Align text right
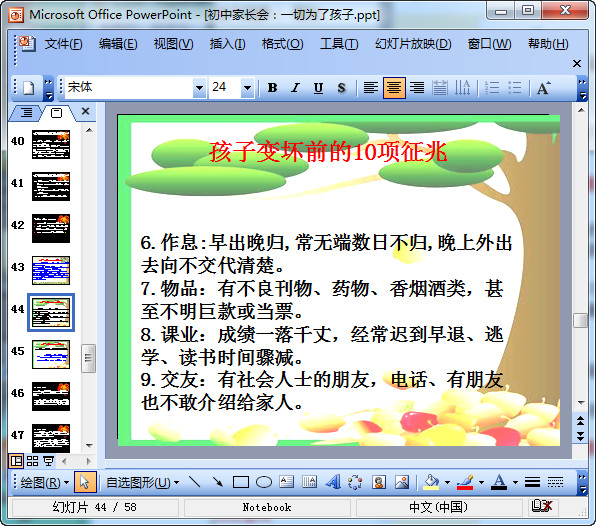 tap(417, 88)
